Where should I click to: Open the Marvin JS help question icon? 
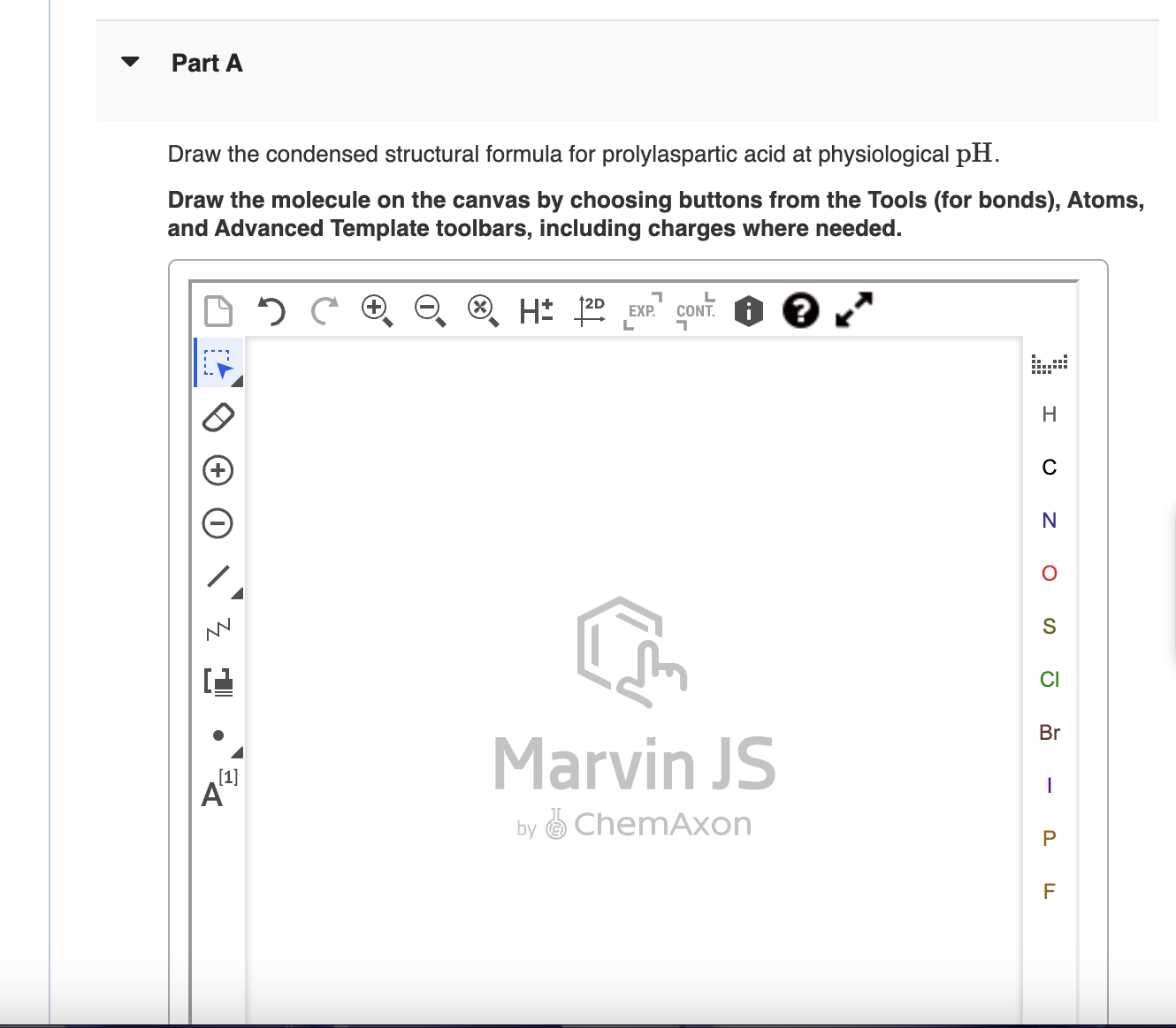800,310
